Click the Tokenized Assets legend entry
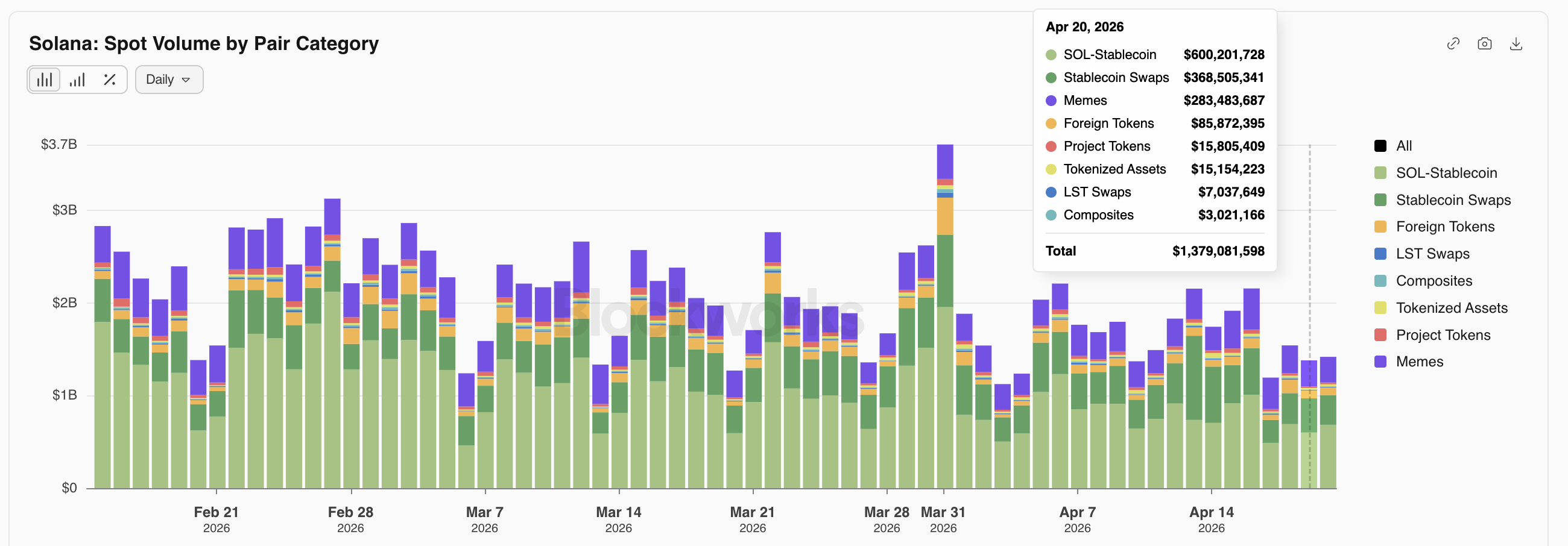Viewport: 1568px width, 546px height. click(1451, 309)
